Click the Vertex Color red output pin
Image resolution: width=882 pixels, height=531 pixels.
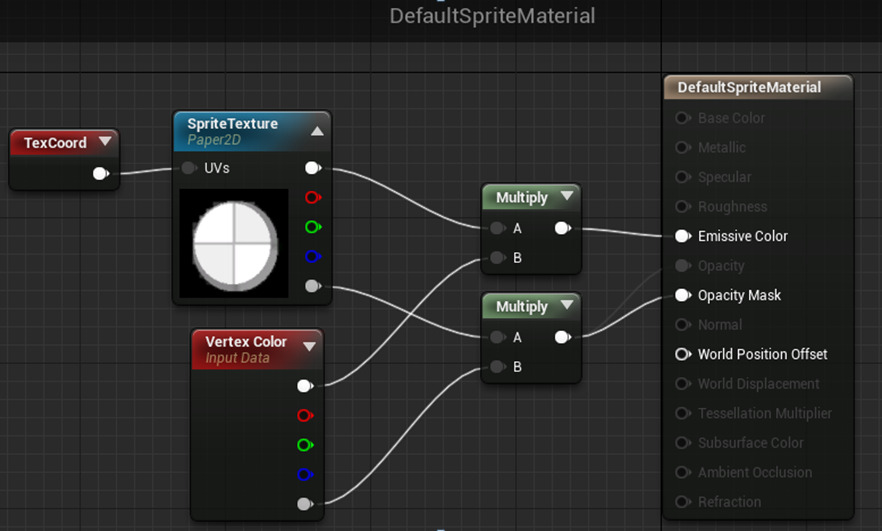pyautogui.click(x=305, y=415)
